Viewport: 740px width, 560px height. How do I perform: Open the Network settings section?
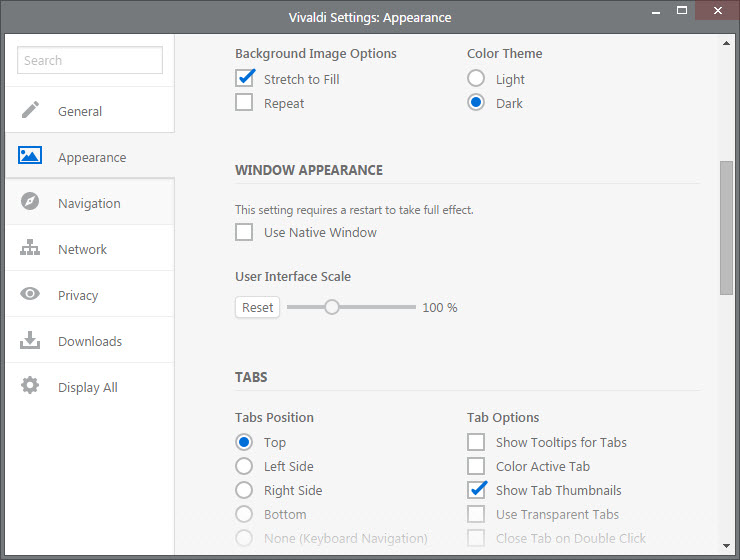(90, 248)
